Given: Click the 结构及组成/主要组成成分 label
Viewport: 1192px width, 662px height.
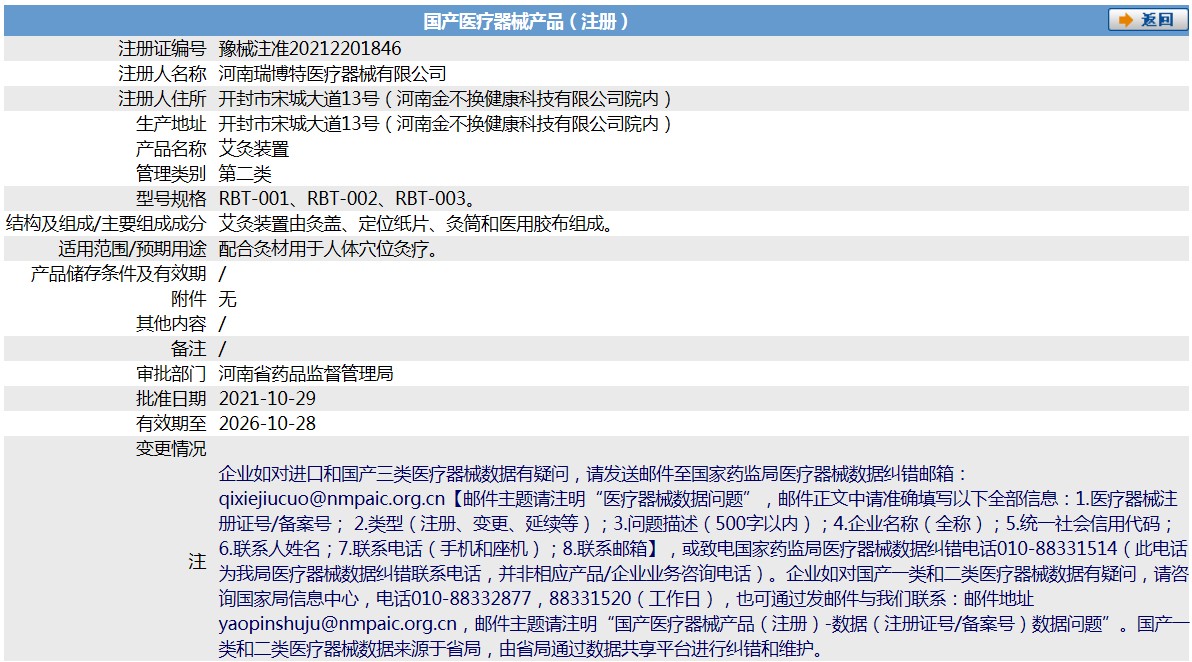Looking at the screenshot, I should tap(106, 223).
